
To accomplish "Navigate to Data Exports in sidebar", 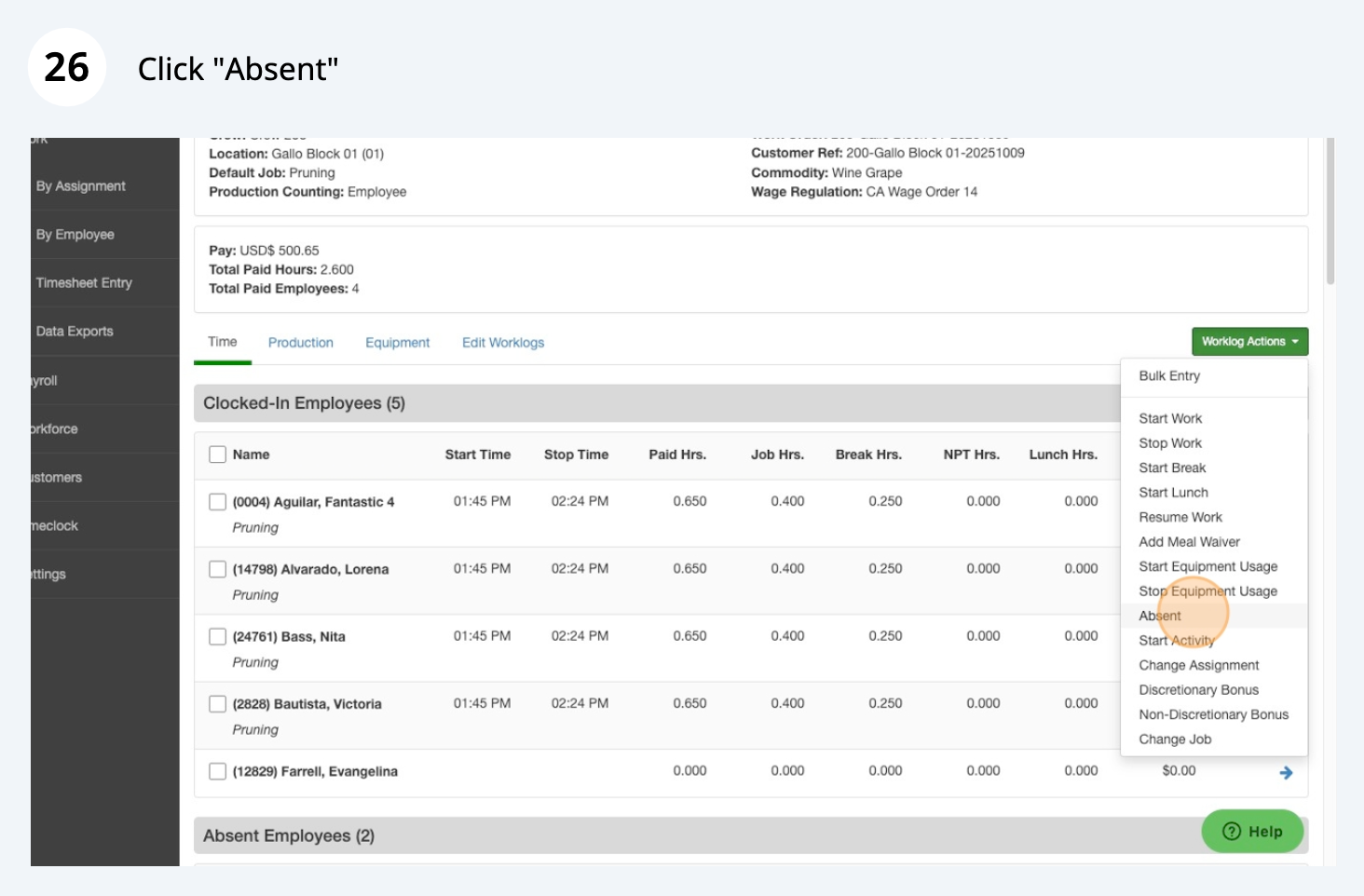I will [75, 332].
